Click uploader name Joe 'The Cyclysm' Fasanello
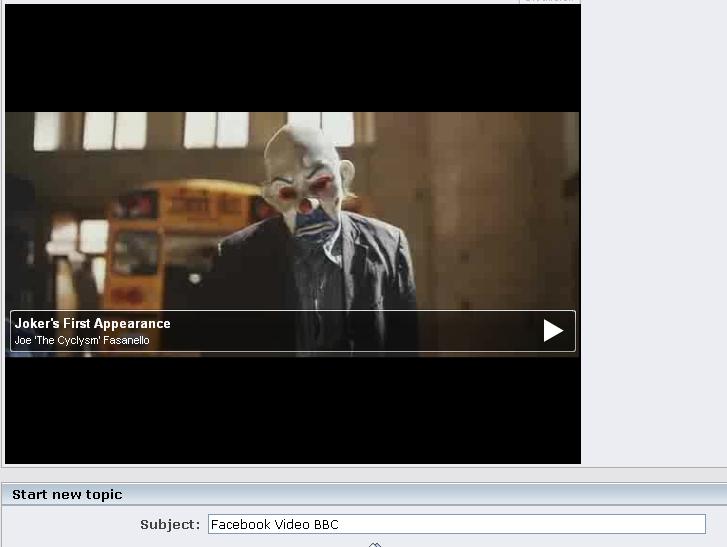This screenshot has height=547, width=727. pyautogui.click(x=82, y=340)
